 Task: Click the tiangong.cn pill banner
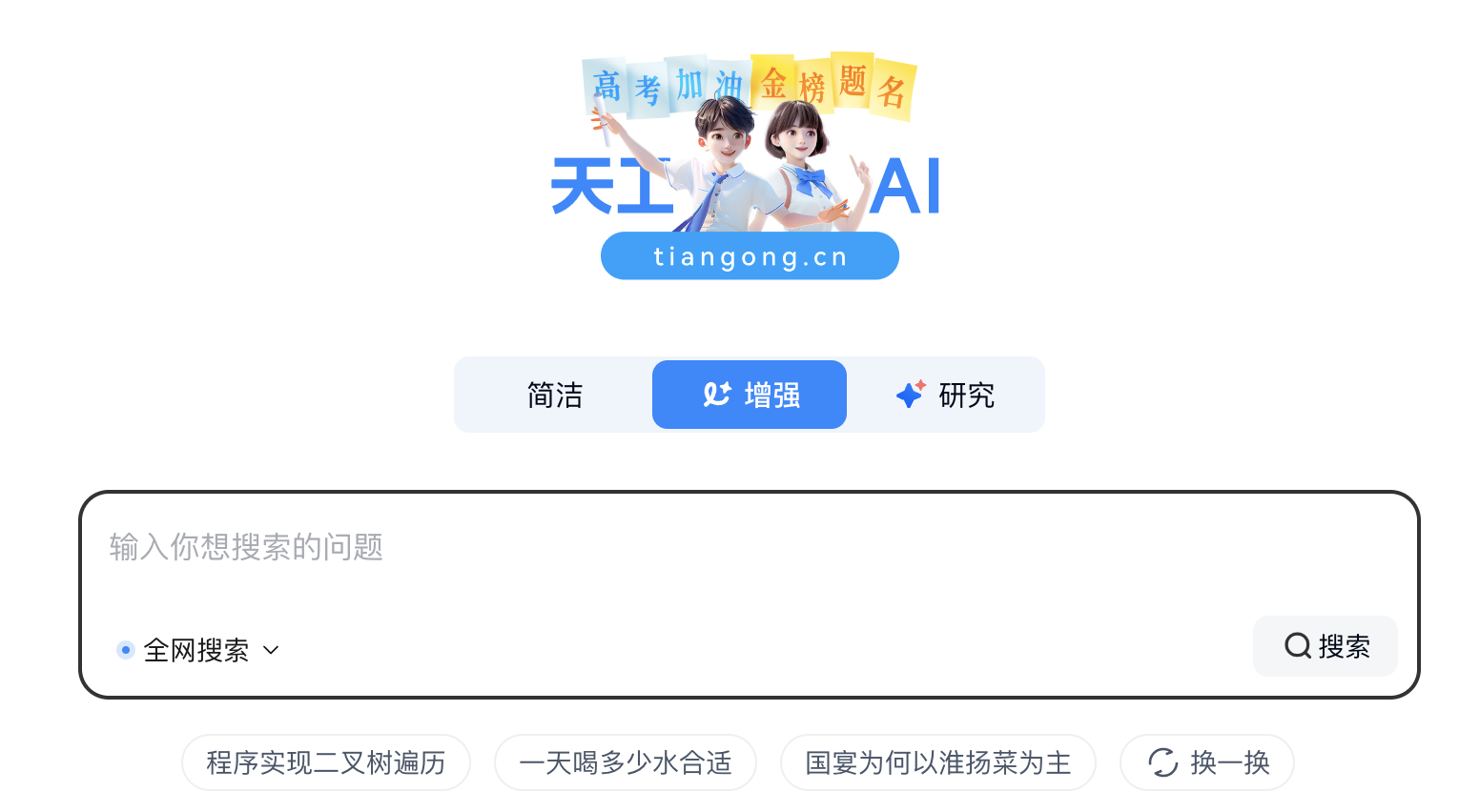(x=750, y=256)
